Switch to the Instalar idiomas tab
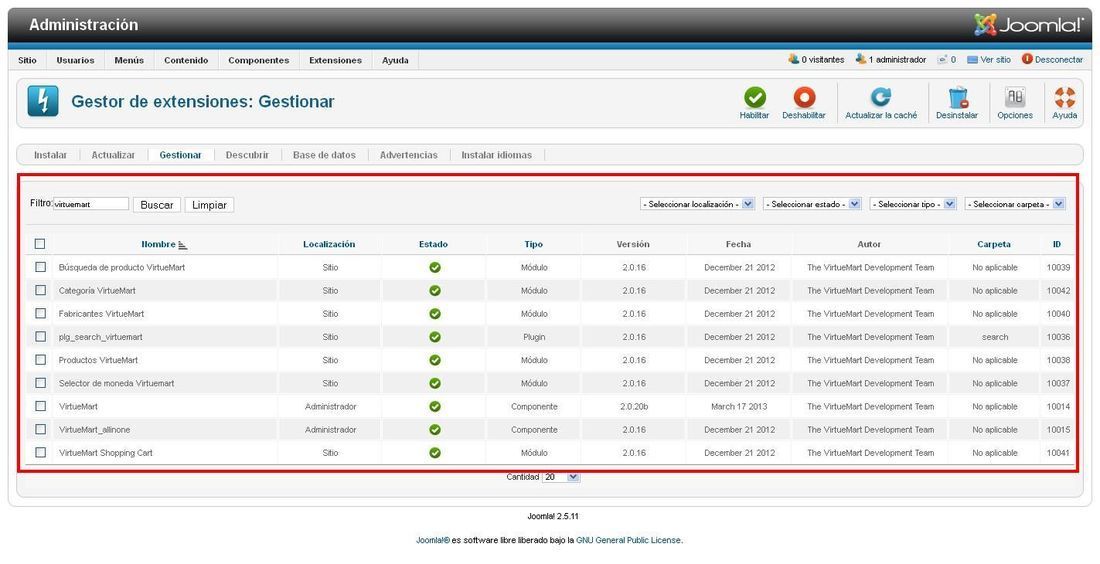 pos(496,155)
